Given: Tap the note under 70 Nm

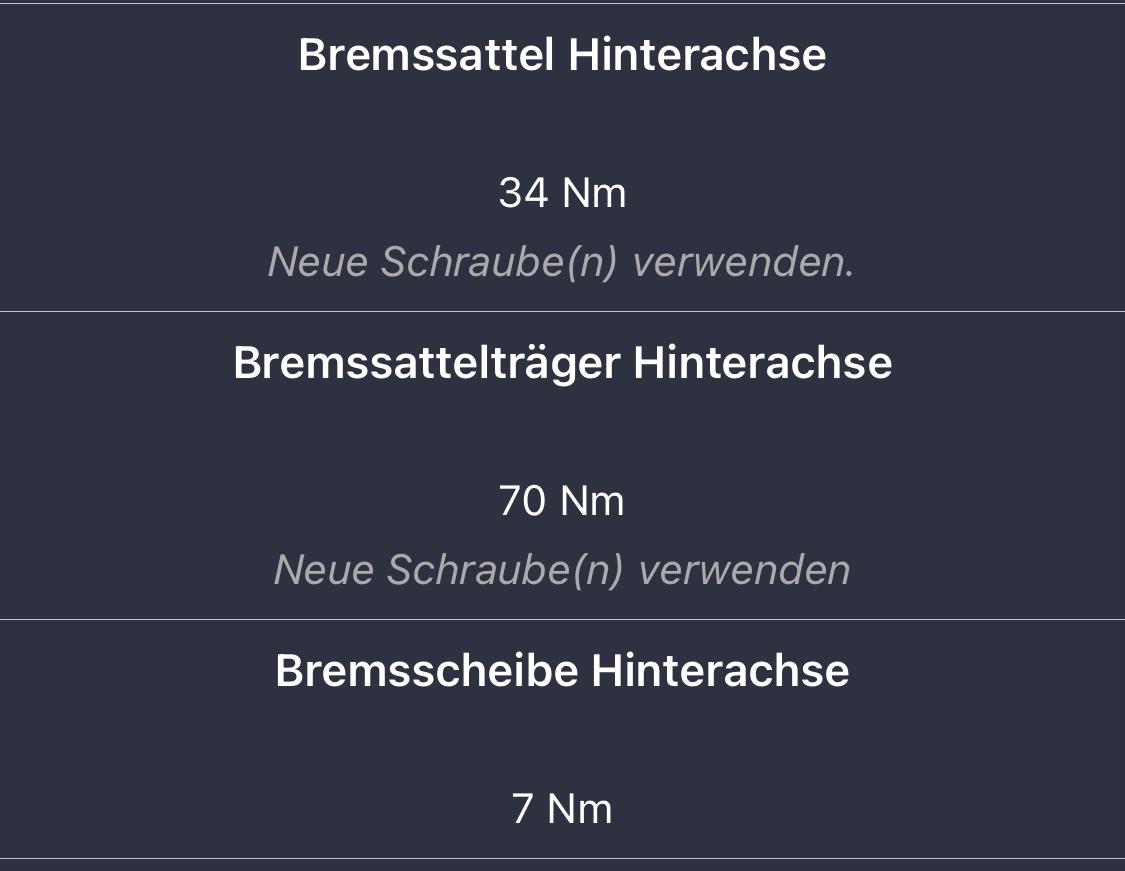Looking at the screenshot, I should [x=562, y=570].
